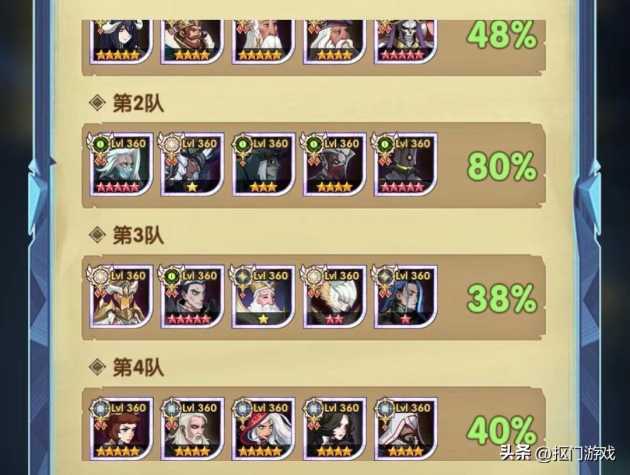The image size is (630, 475).
Task: Click the 80% win rate value
Action: [502, 166]
